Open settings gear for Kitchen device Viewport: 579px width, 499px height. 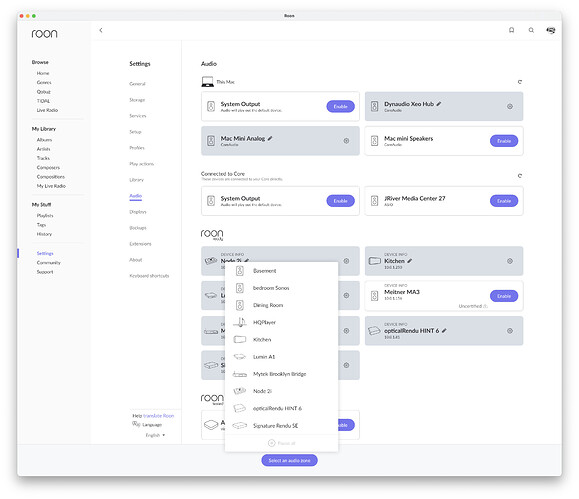tap(510, 261)
